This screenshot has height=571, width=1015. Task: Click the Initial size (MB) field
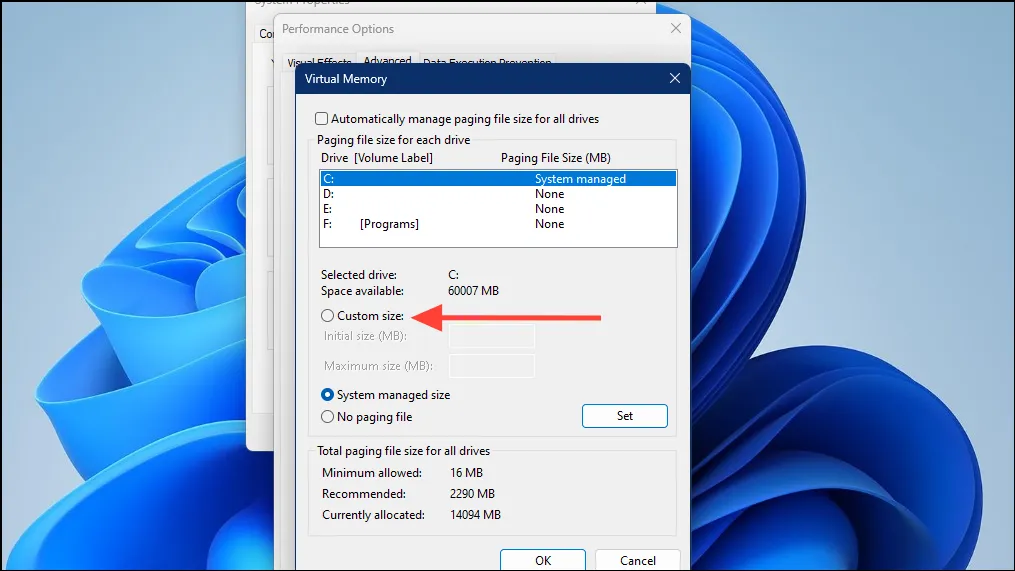pos(491,336)
